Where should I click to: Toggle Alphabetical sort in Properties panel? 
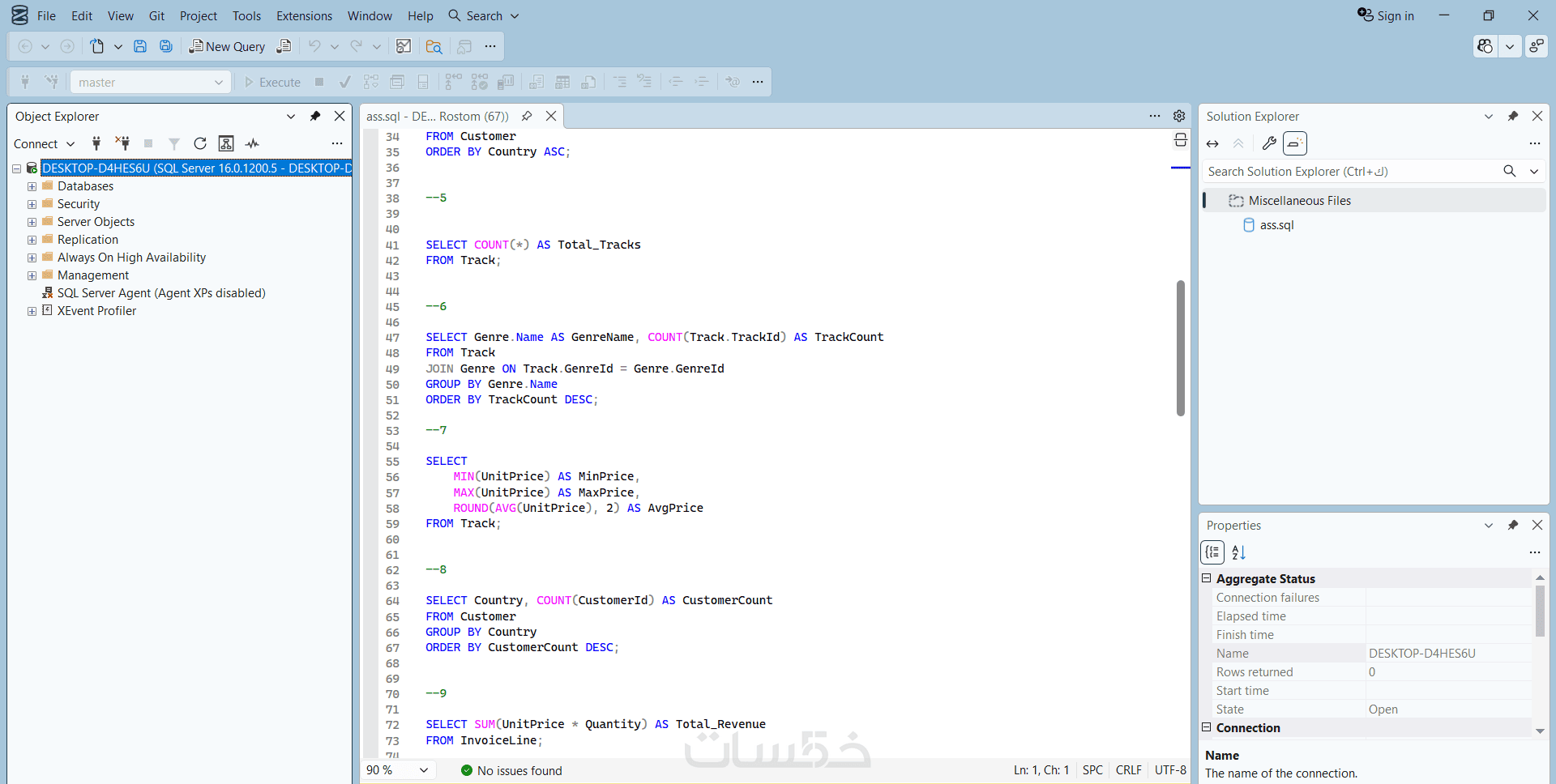1238,552
